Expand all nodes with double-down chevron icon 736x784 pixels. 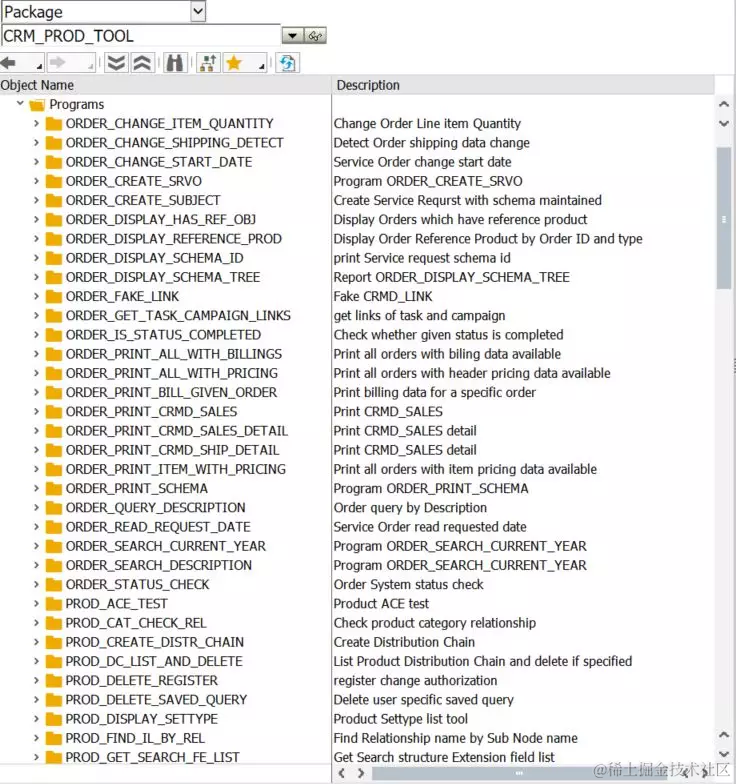(116, 63)
